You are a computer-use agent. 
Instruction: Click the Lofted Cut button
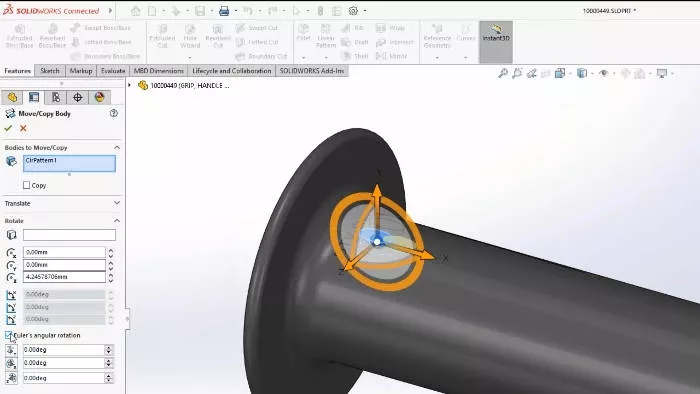coord(257,42)
